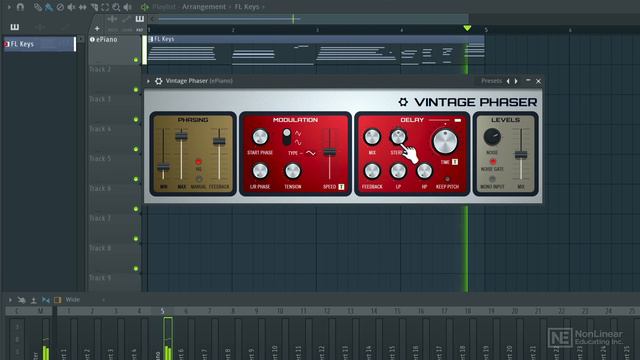Screen dimensions: 640x360
Task: Mute Track 3 using its green LED
Action: coord(136,120)
